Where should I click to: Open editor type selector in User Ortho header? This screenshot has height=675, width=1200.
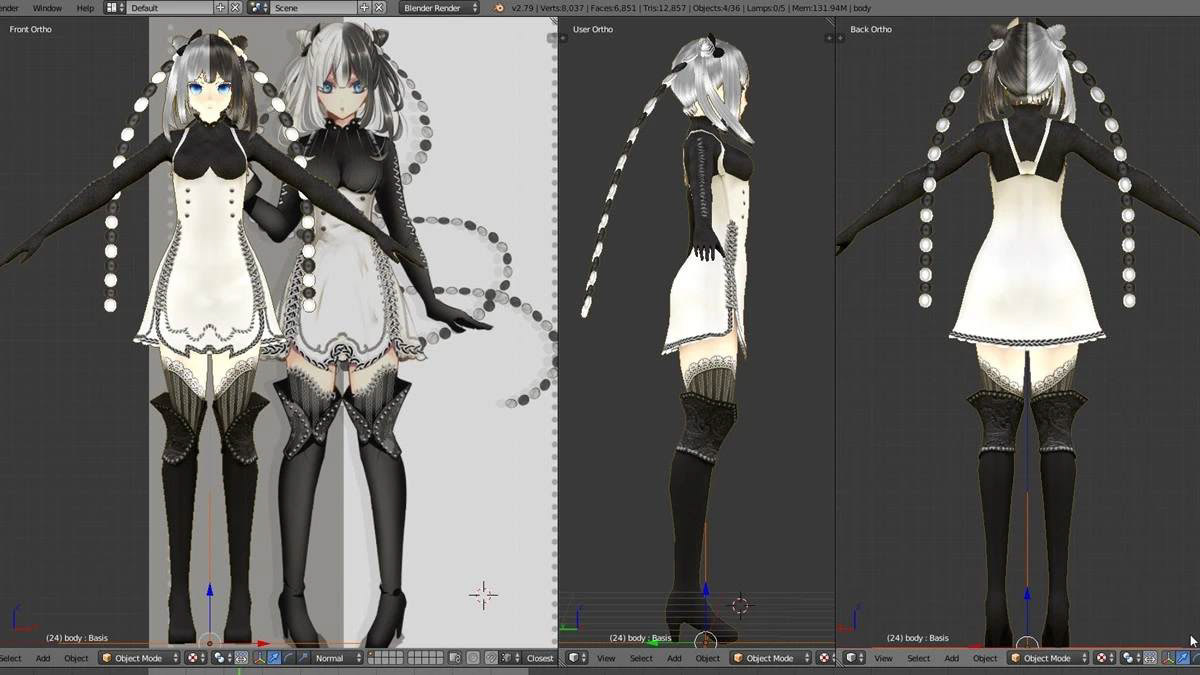[x=577, y=658]
